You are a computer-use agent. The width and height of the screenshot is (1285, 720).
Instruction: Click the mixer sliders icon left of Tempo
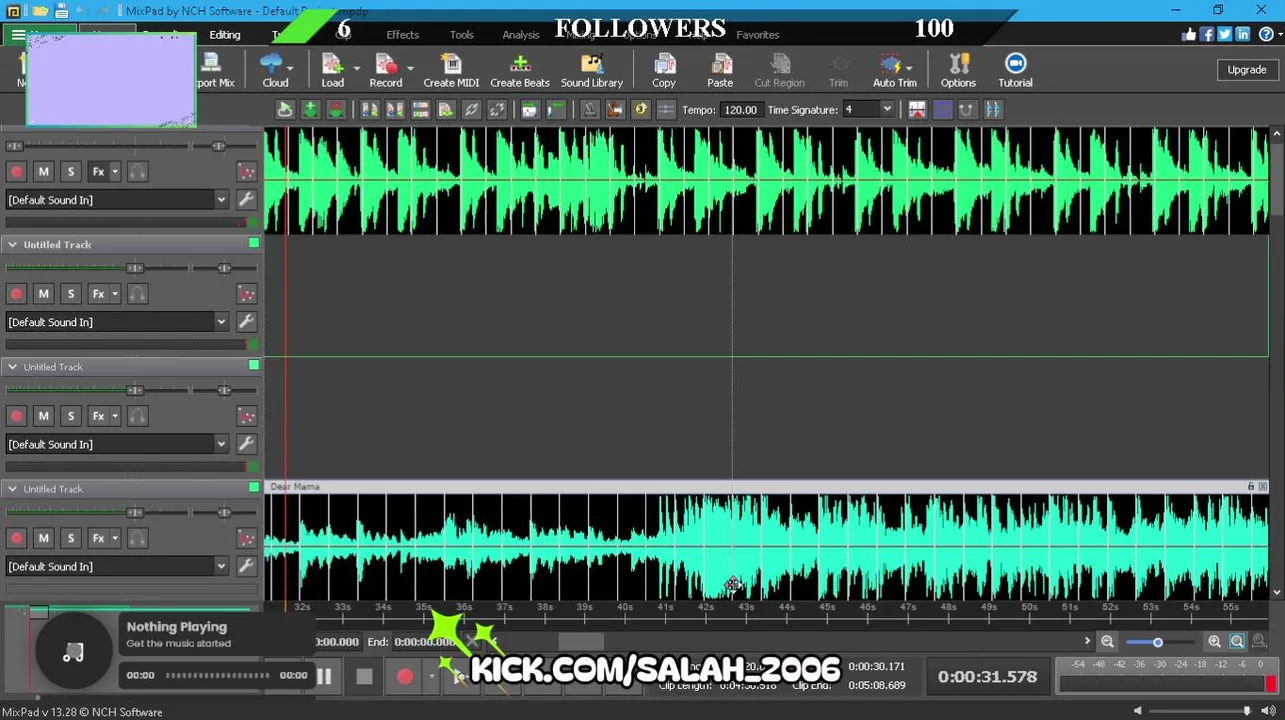(x=665, y=110)
